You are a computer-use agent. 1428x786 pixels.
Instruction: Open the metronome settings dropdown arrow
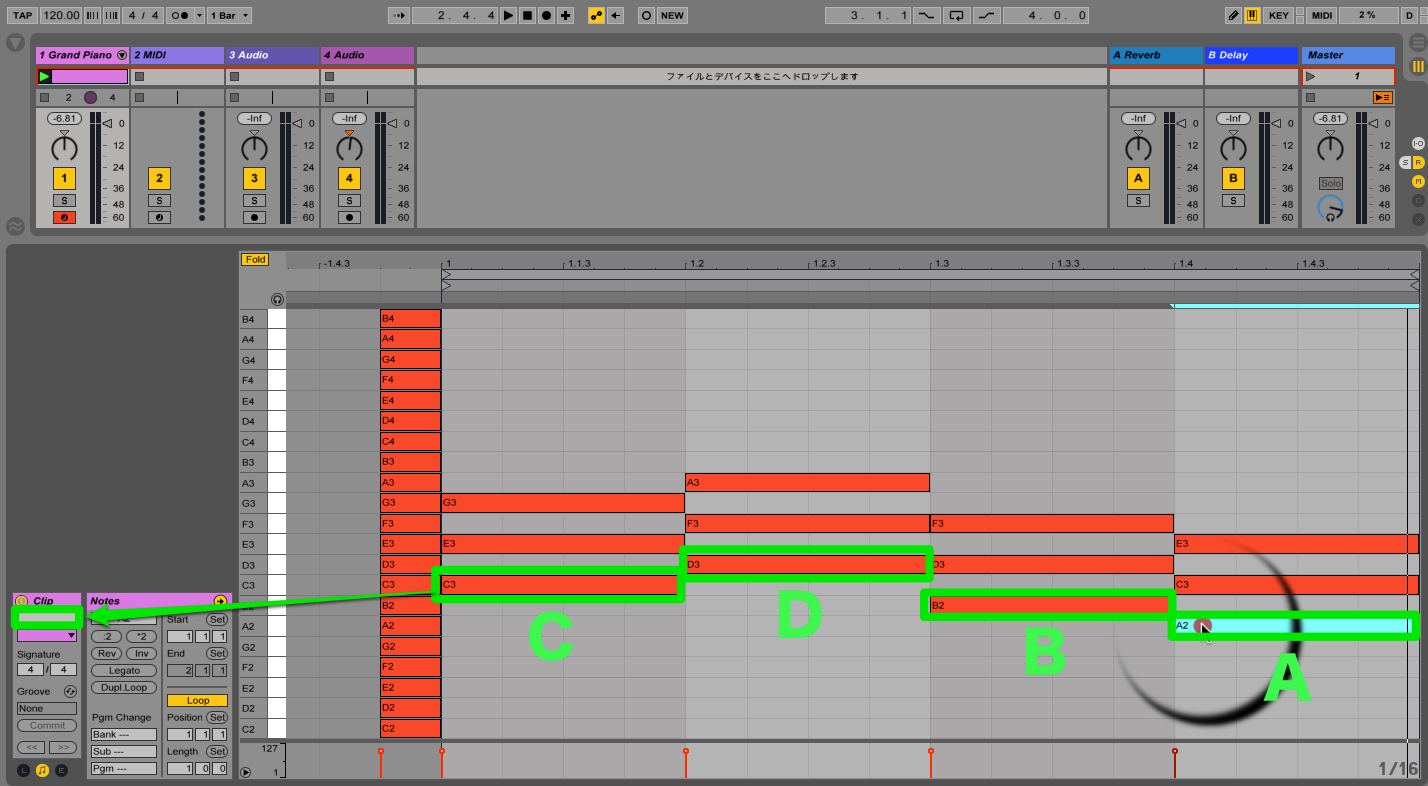[x=200, y=16]
